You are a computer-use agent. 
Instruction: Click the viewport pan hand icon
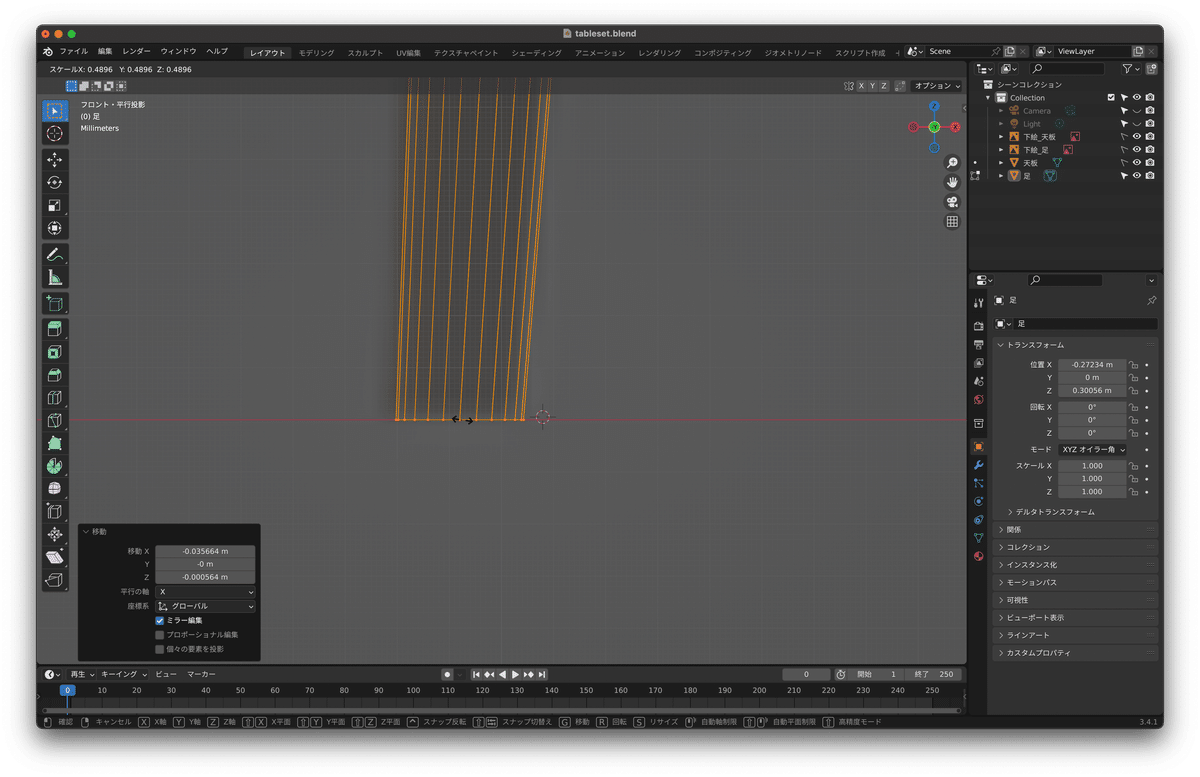point(952,182)
